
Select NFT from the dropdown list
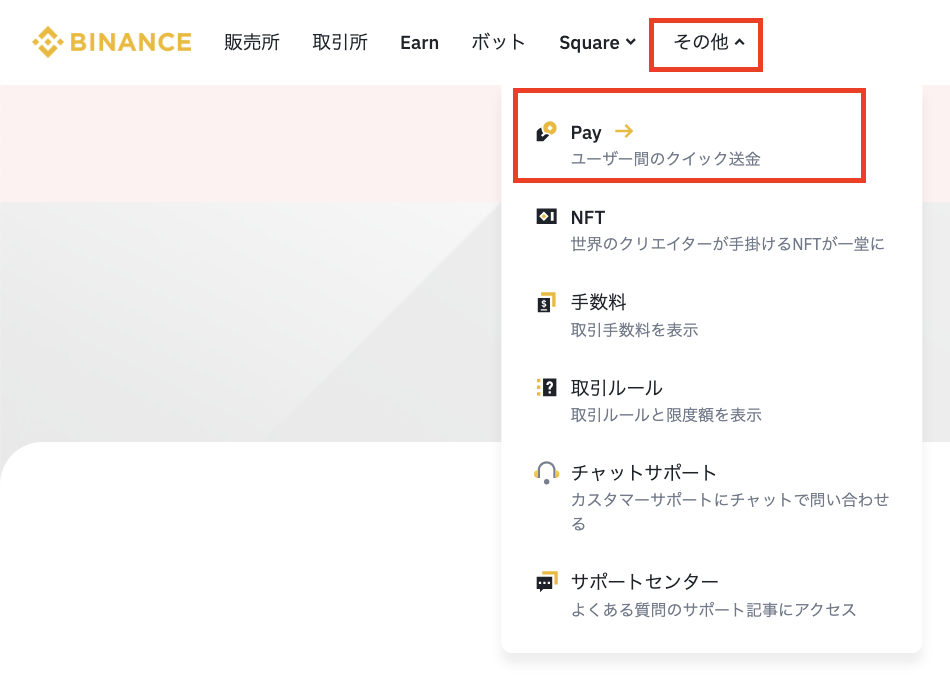coord(588,217)
